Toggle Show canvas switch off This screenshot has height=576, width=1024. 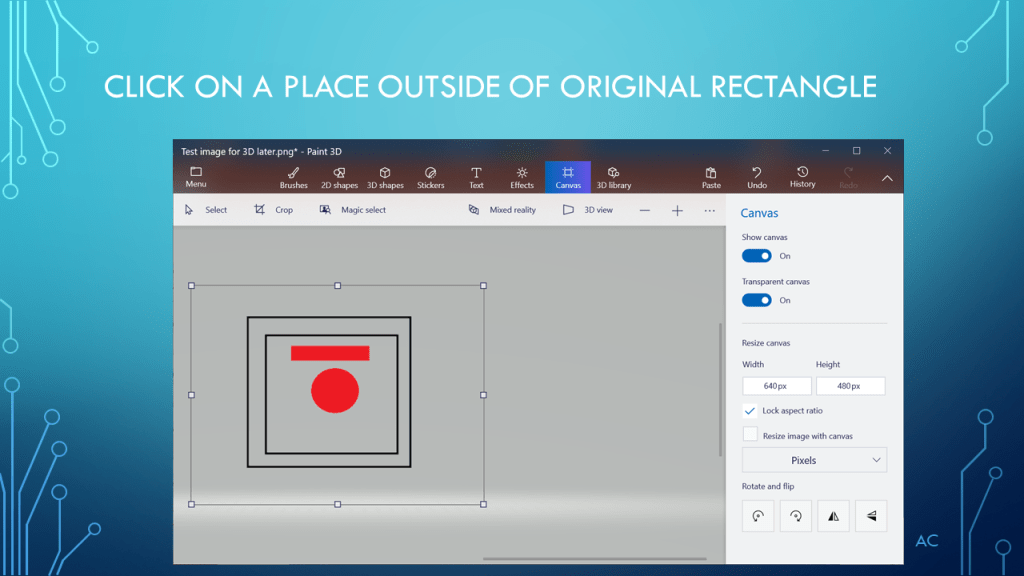click(756, 256)
